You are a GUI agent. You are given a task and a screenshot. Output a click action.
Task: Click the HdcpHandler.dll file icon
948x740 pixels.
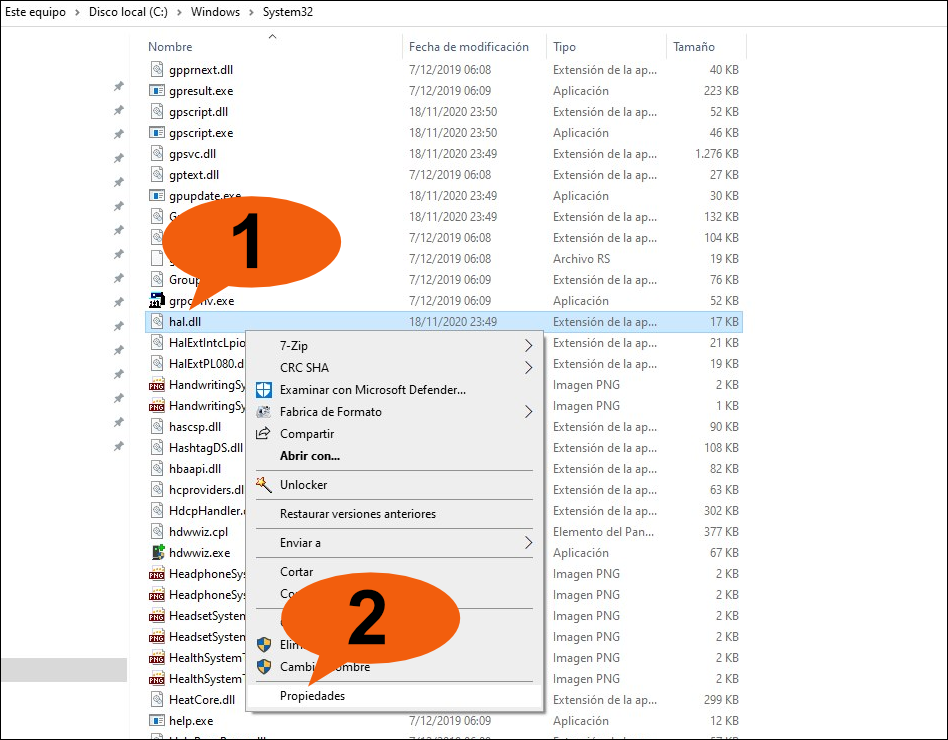pos(157,510)
